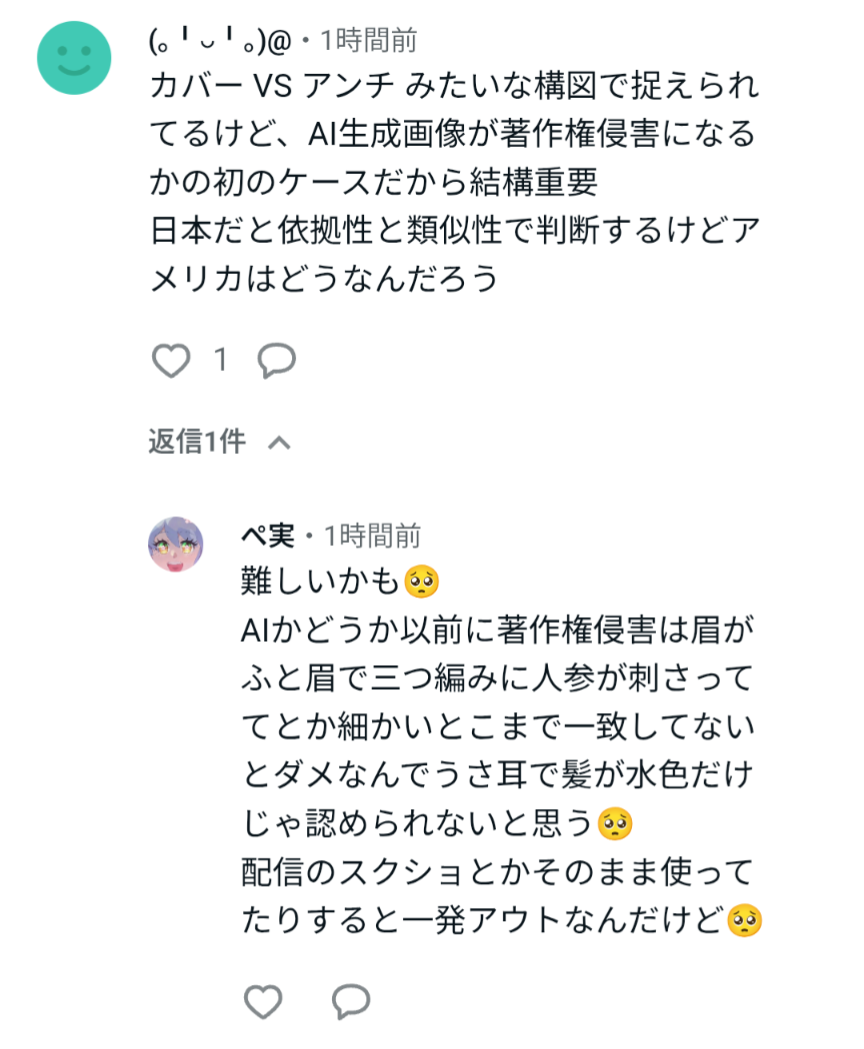Click the pleading emoji after 難しいかも
This screenshot has width=864, height=1049.
point(422,580)
